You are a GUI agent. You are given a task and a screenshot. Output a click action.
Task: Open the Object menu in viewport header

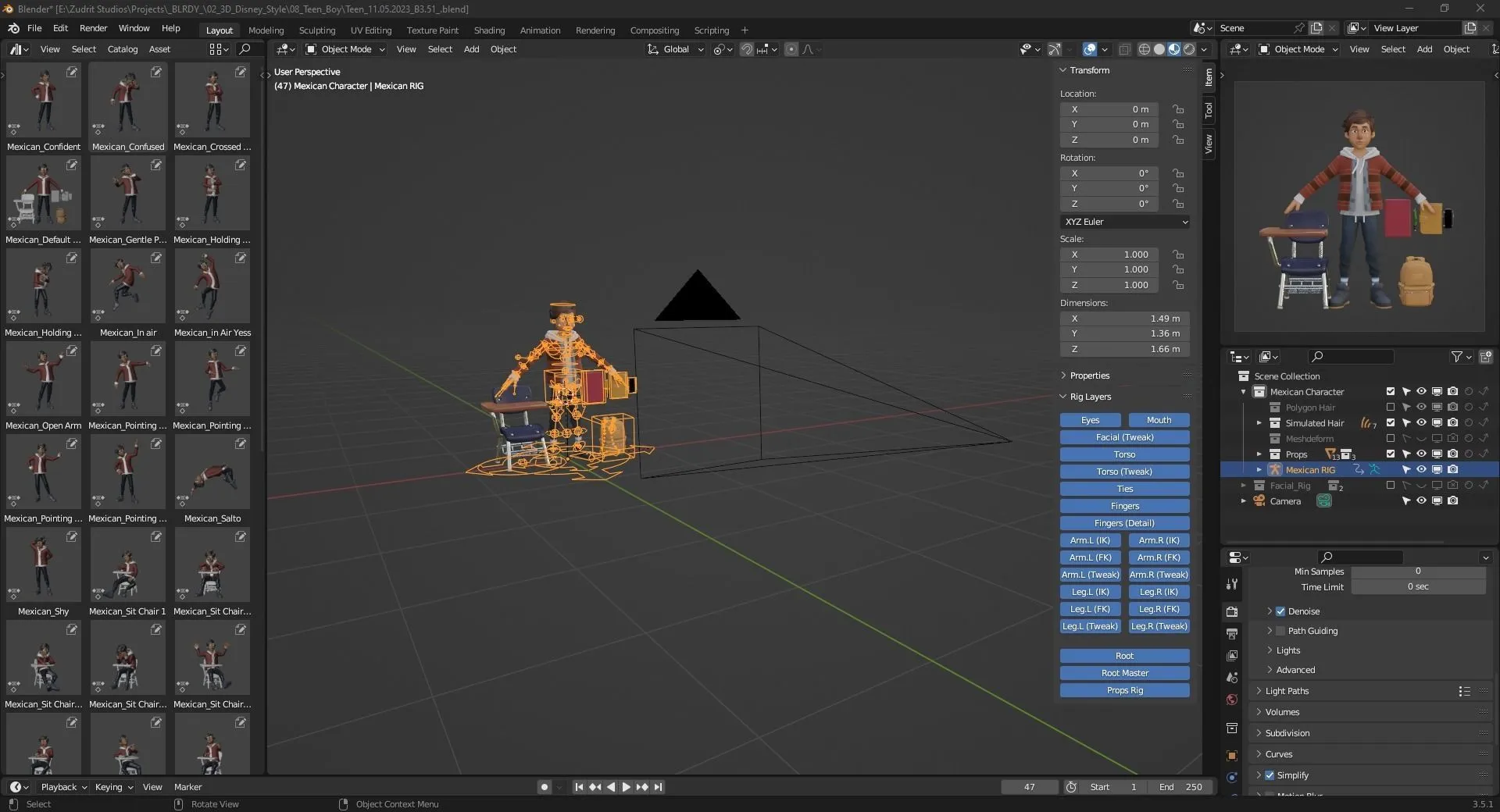504,49
